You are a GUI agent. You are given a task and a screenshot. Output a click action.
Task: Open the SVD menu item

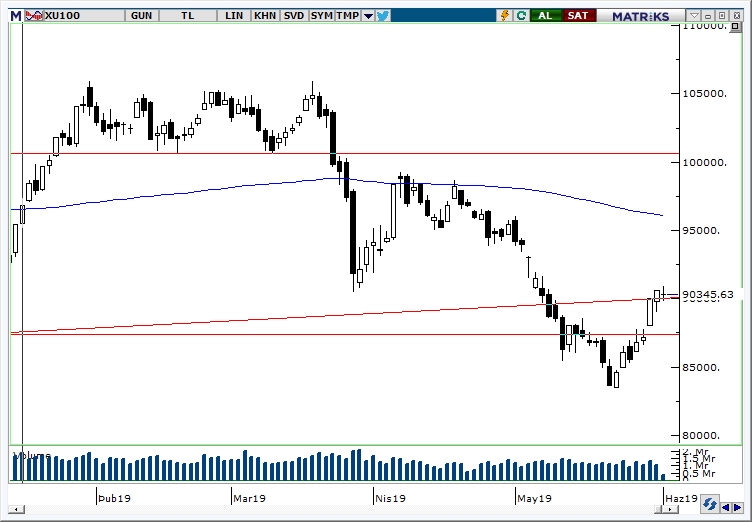294,16
